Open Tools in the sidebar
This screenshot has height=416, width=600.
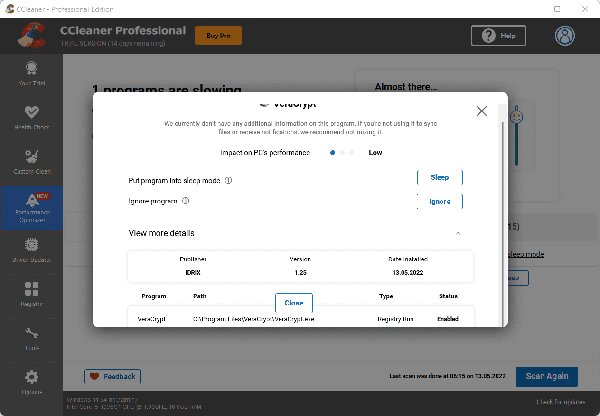(x=32, y=339)
